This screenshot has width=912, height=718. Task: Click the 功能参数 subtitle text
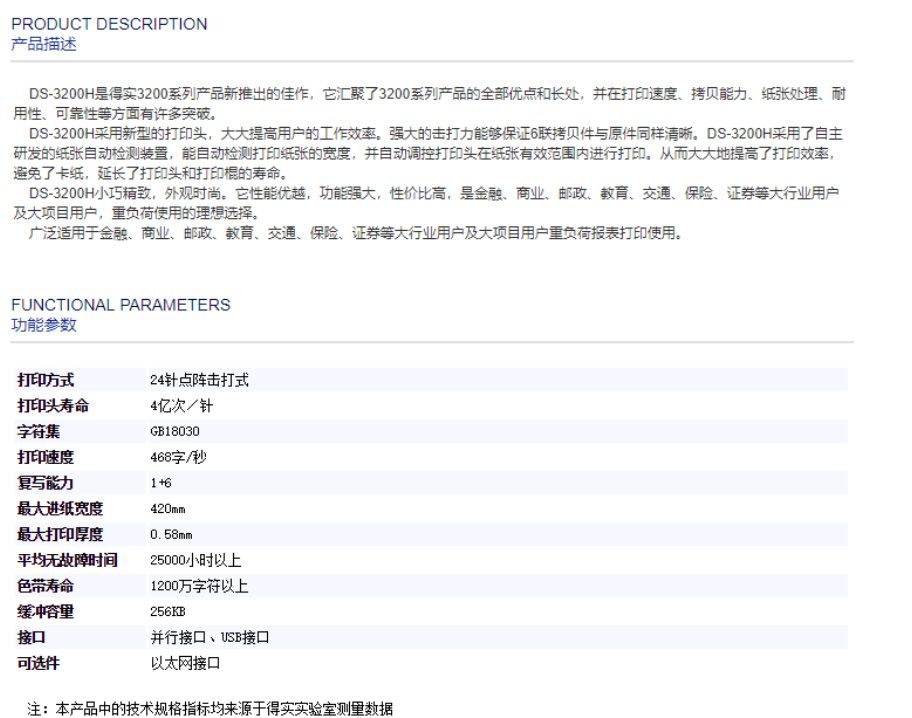43,325
